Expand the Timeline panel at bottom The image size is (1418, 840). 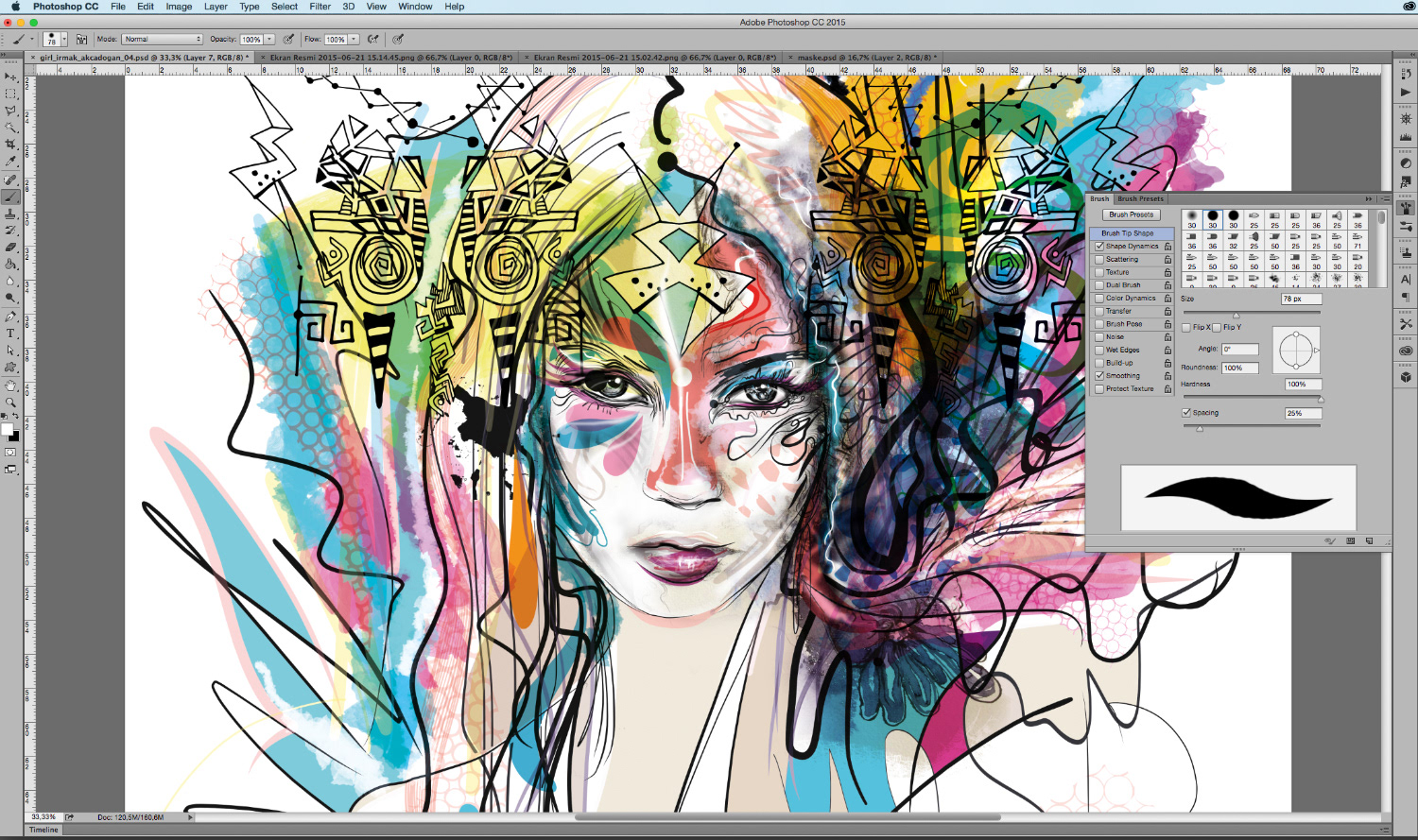(43, 830)
